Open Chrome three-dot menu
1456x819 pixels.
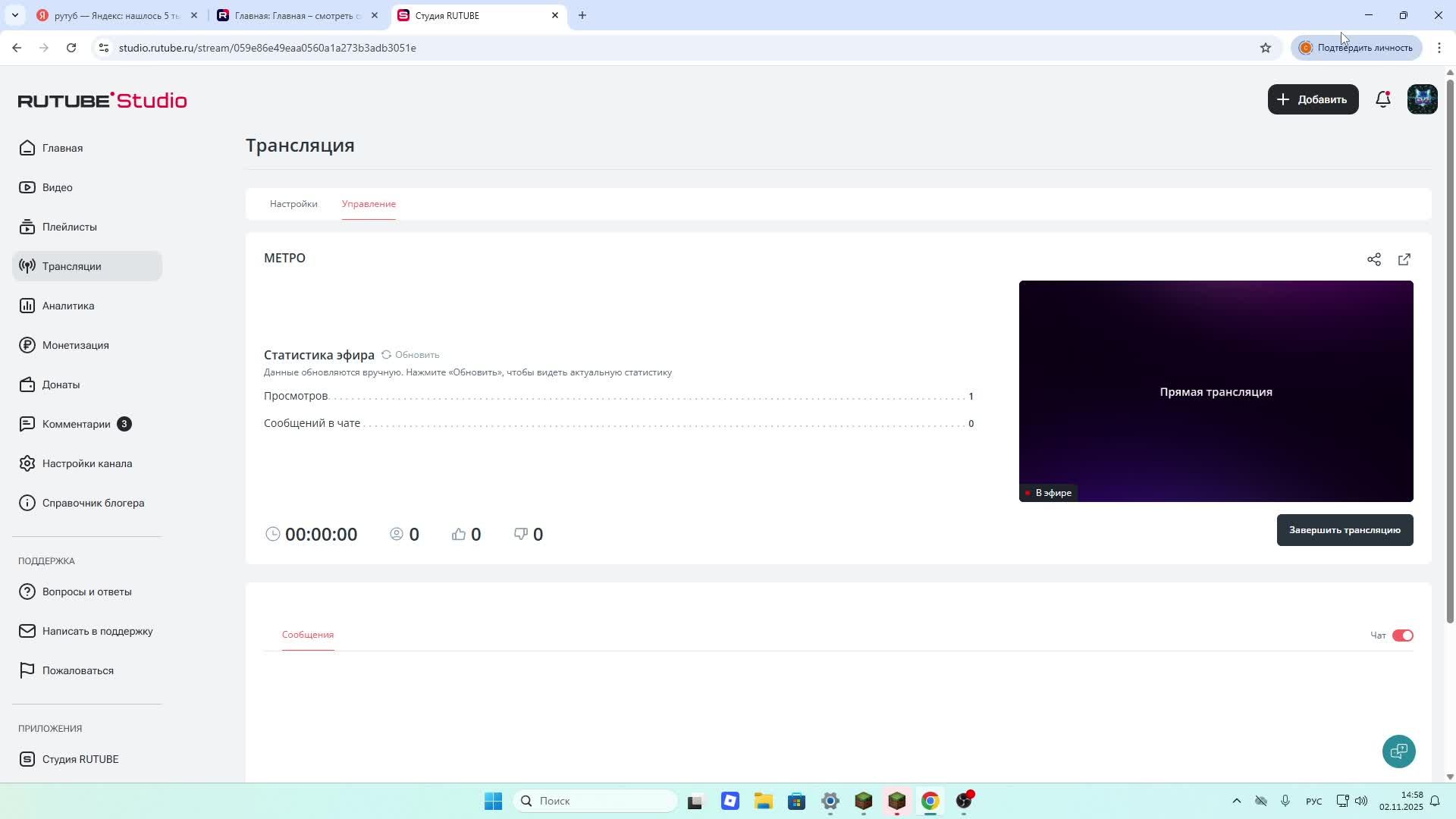pos(1439,48)
